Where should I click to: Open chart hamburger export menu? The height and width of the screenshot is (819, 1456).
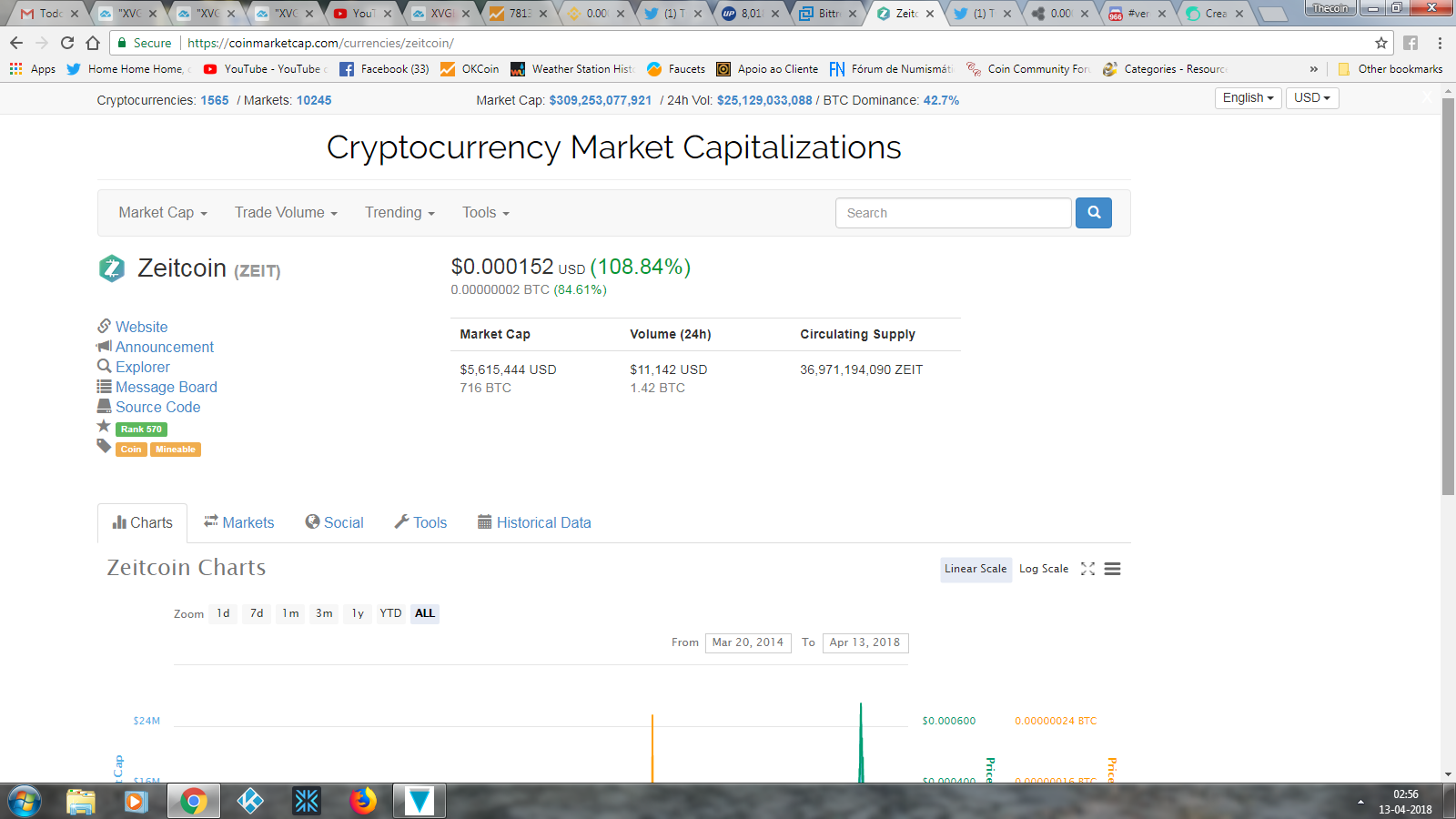pyautogui.click(x=1112, y=569)
